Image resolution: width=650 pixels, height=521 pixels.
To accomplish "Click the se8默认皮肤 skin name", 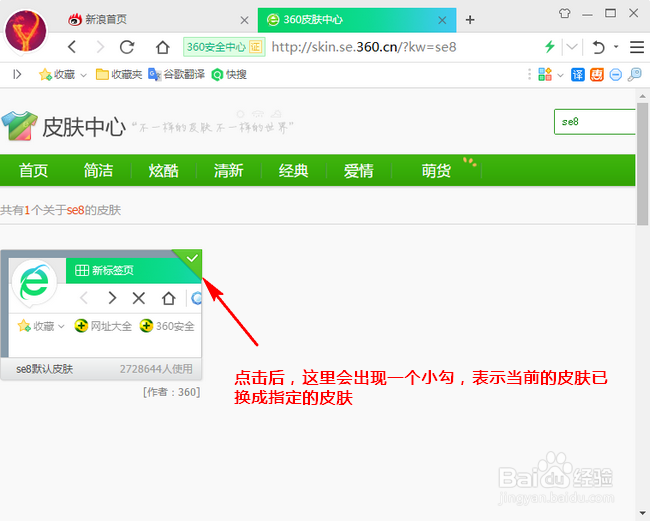I will (x=44, y=369).
